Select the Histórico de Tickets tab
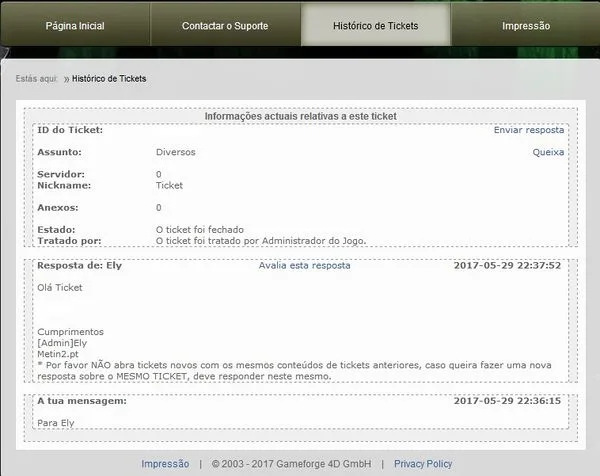 376,26
